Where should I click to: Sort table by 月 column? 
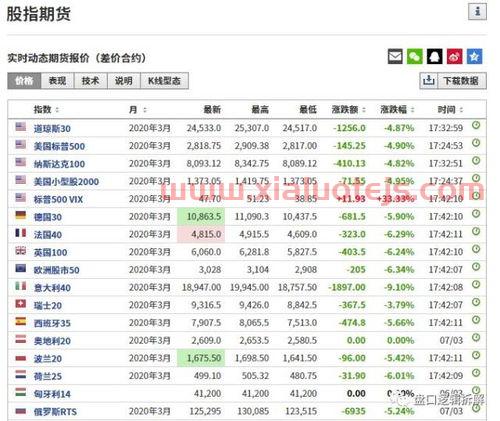138,109
